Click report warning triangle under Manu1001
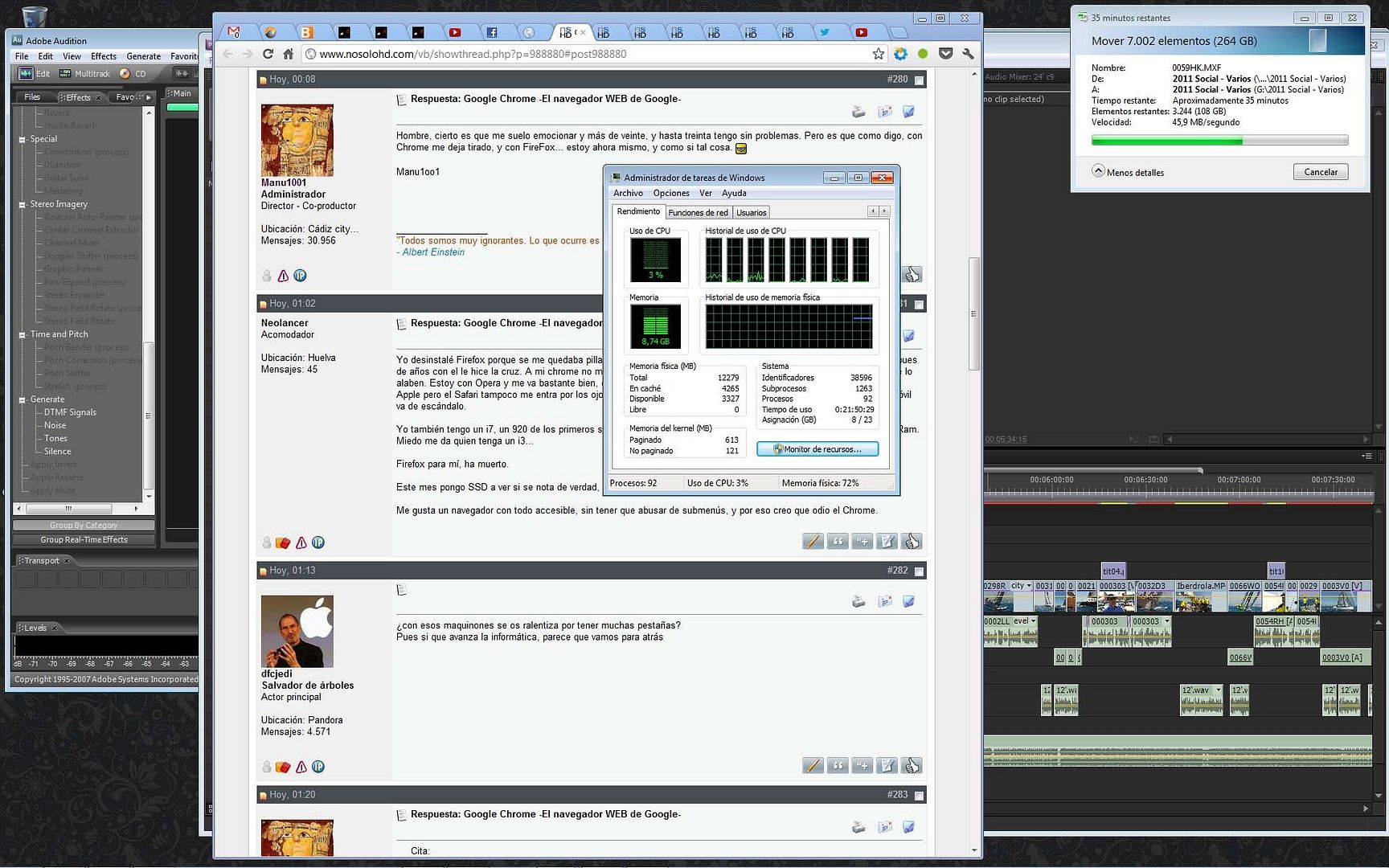The image size is (1389, 868). click(x=283, y=276)
